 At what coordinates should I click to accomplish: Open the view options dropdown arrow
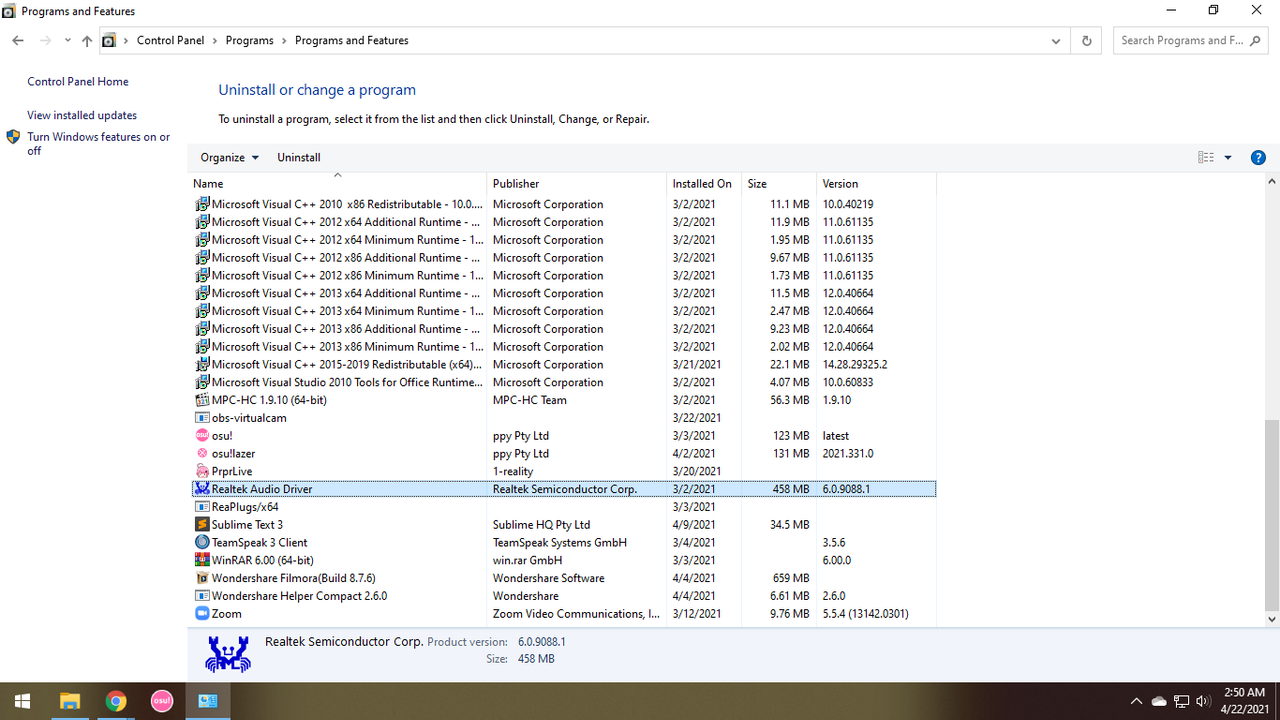coord(1228,157)
